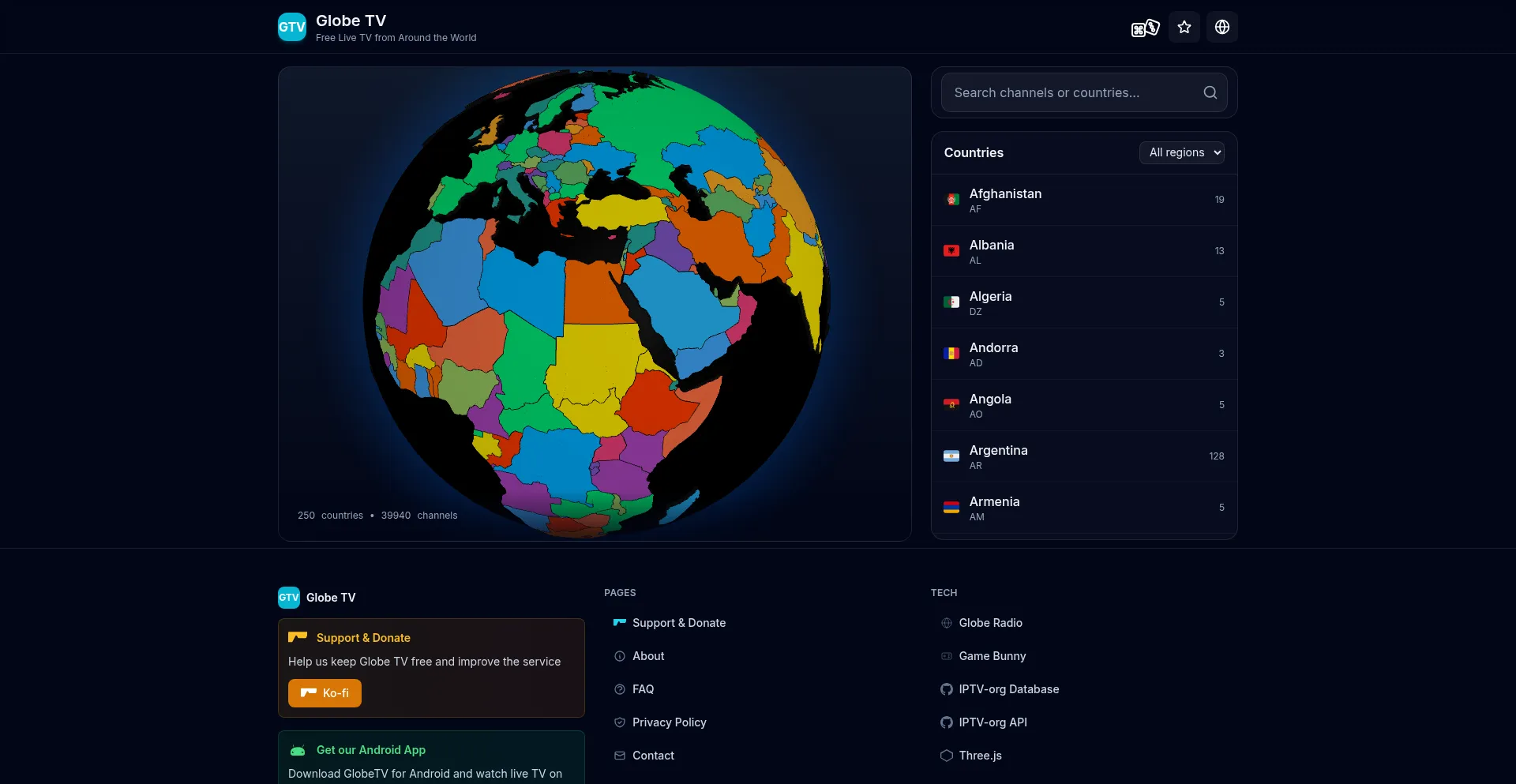Click the search magnifier icon

click(1210, 93)
